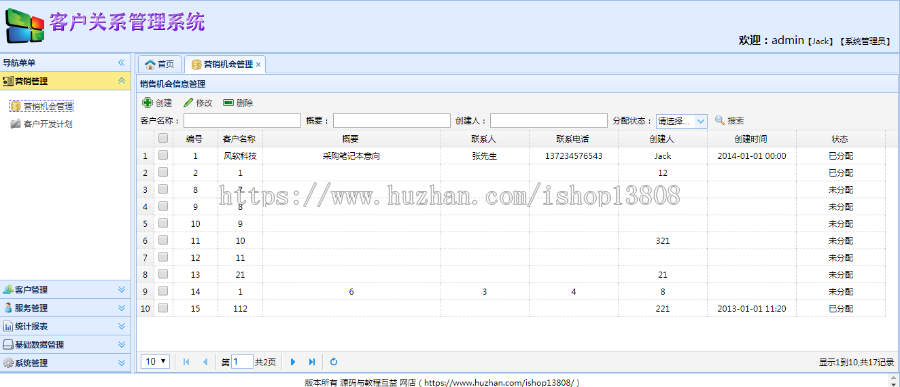Go to next page arrow
The width and height of the screenshot is (900, 387).
pos(293,362)
